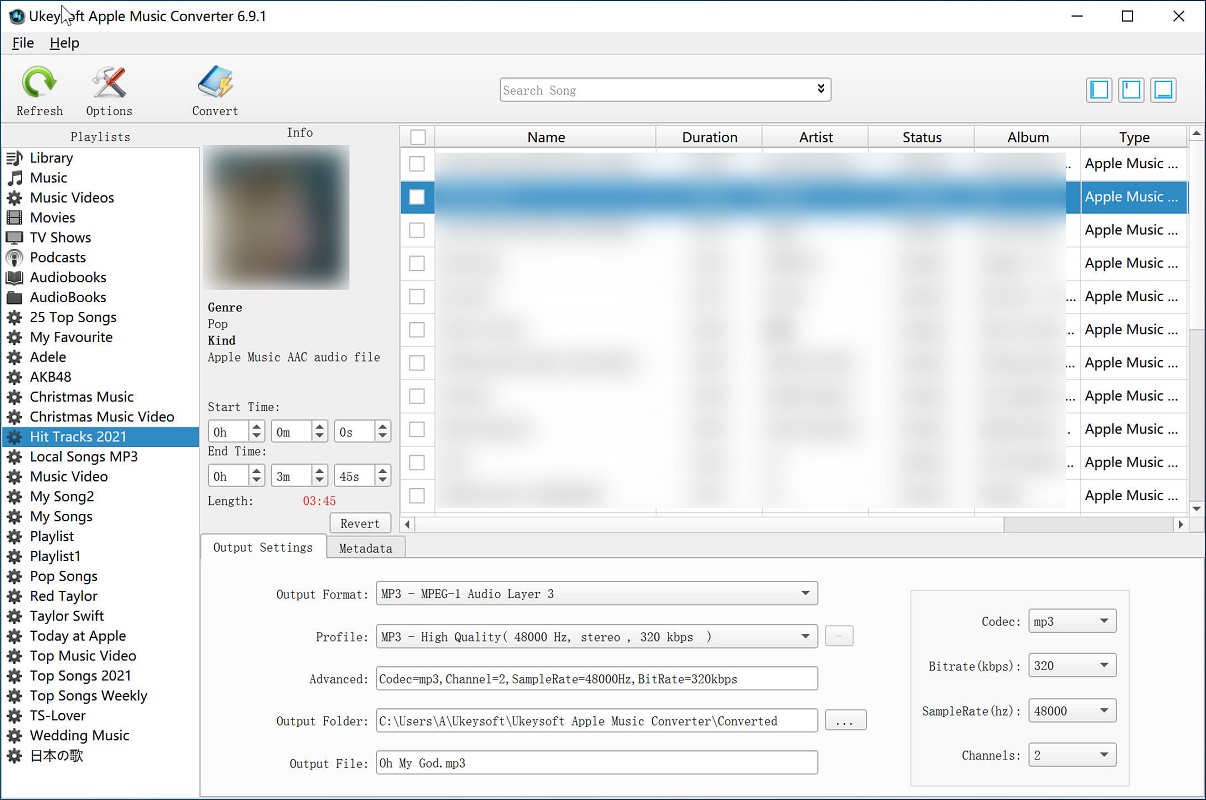Open the Codec dropdown
Screen dimensions: 1206x800
click(1073, 622)
